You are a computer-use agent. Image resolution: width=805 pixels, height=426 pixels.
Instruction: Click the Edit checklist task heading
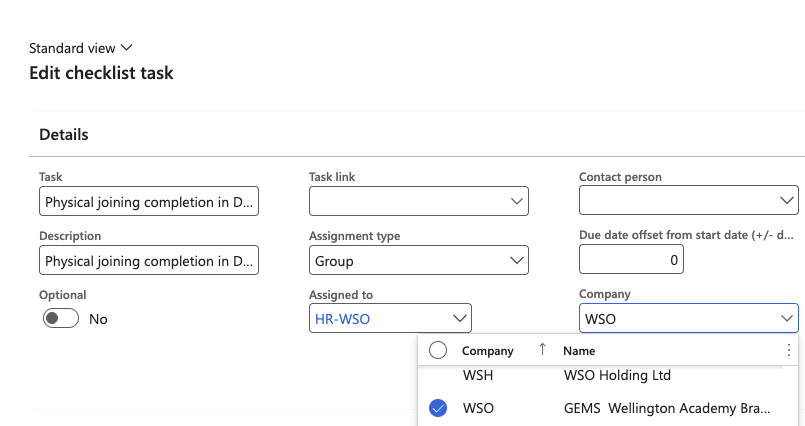click(101, 73)
